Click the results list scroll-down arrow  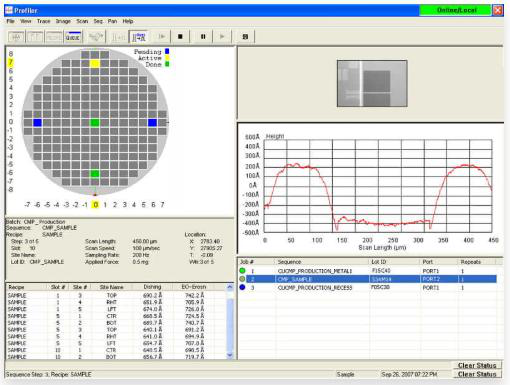click(230, 355)
